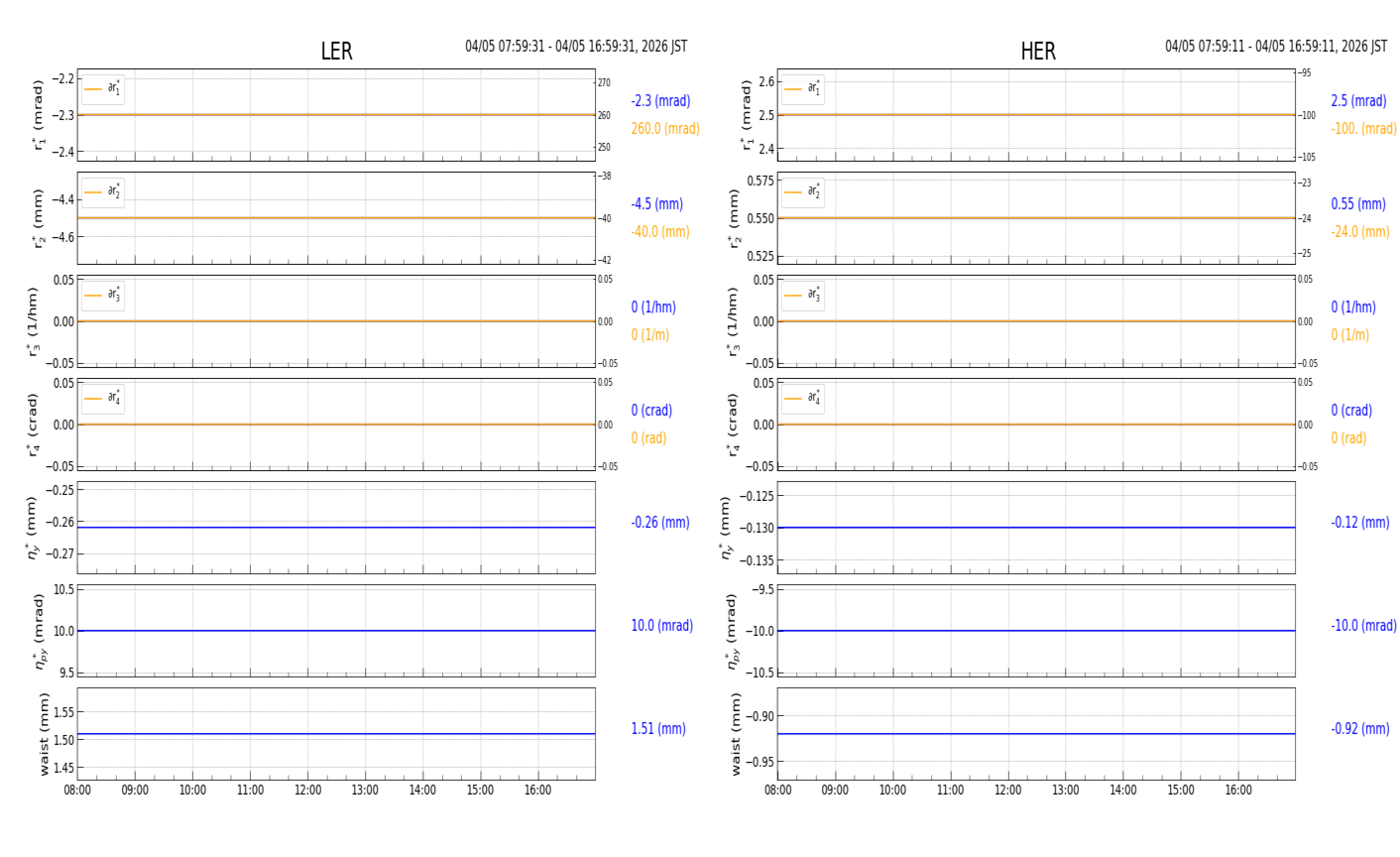Click the "-0.26 (mm)" dispersion value
Viewport: 1400px width, 857px height.
point(660,523)
